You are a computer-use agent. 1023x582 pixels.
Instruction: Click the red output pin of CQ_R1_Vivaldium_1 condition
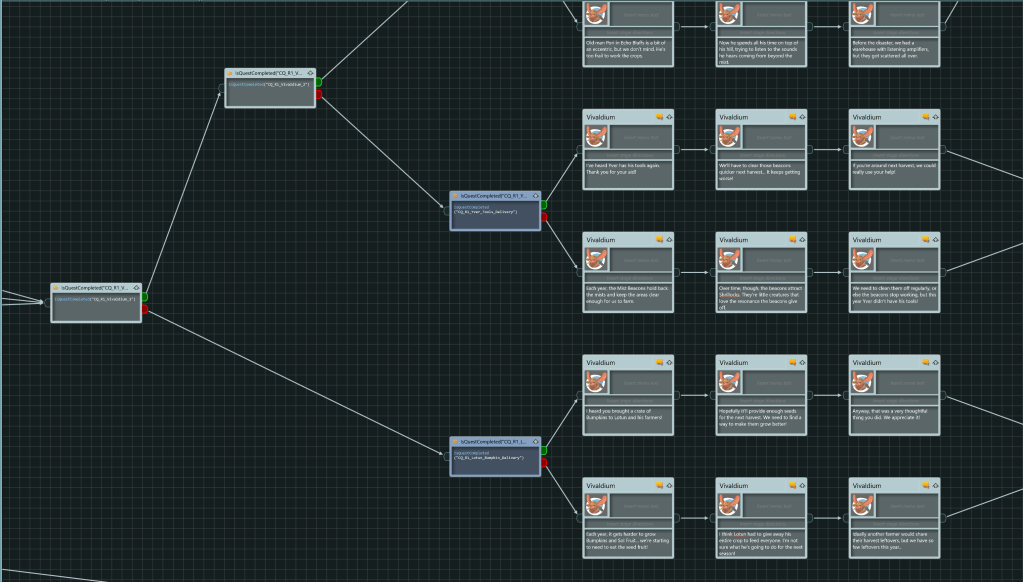click(x=145, y=309)
